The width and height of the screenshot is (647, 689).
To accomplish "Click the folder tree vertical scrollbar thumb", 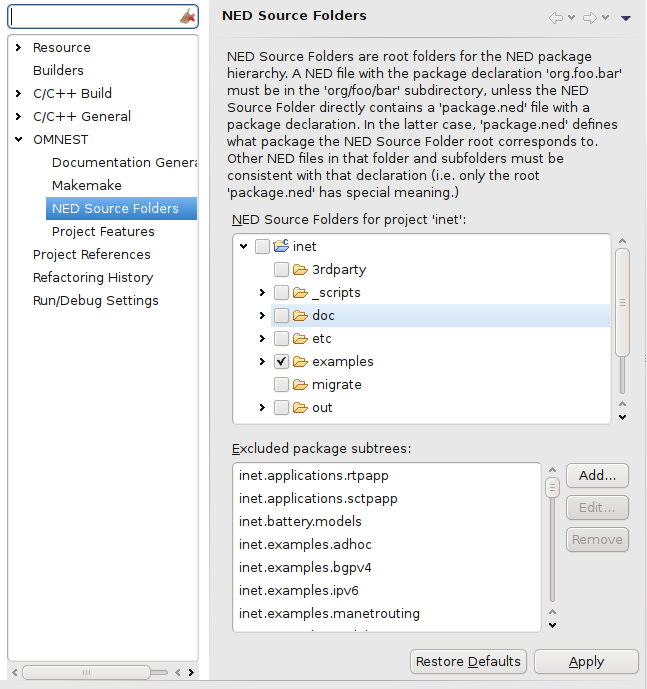I will pyautogui.click(x=622, y=302).
